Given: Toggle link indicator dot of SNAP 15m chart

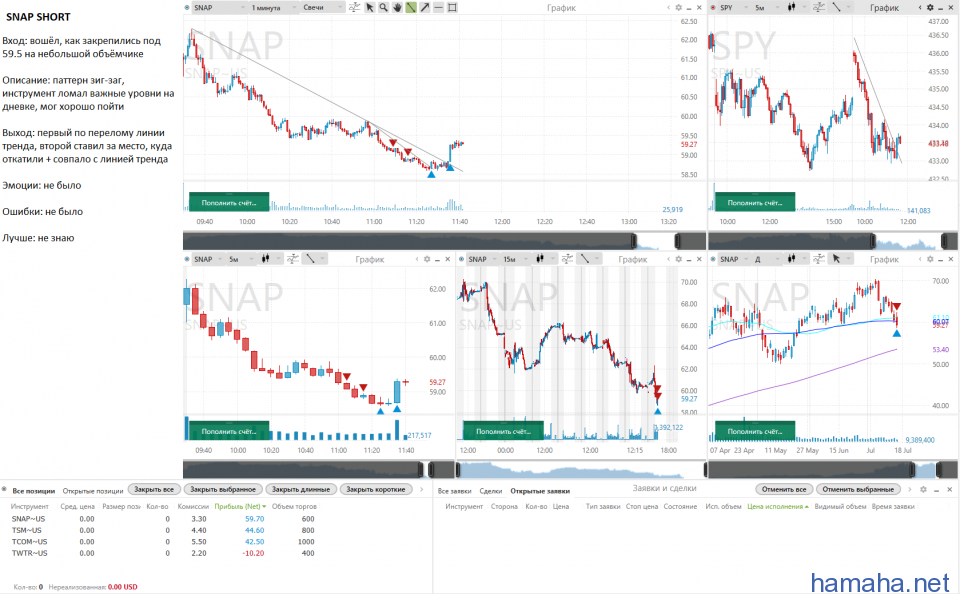Looking at the screenshot, I should pos(461,259).
